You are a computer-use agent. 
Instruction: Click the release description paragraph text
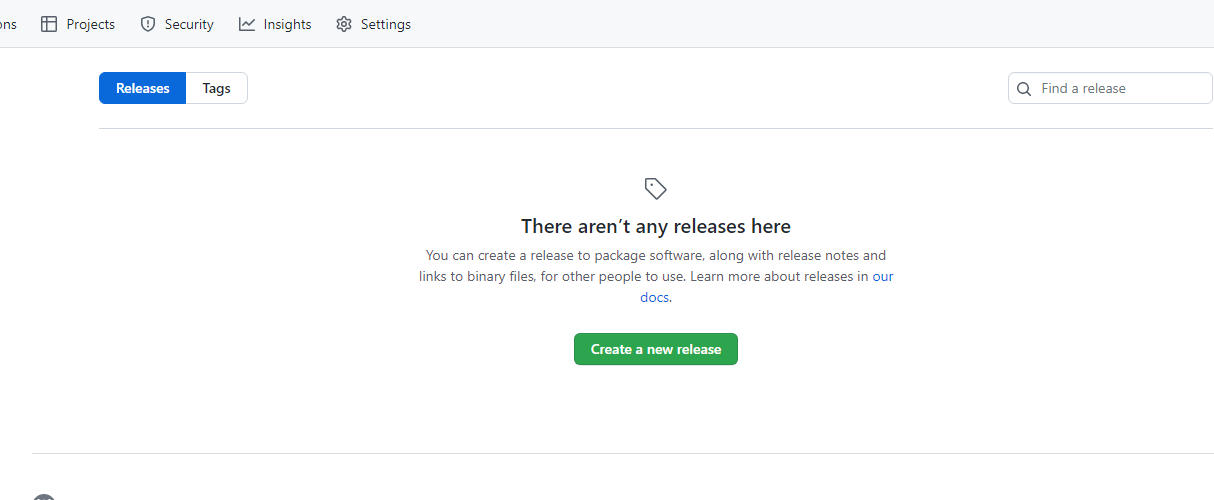640,266
